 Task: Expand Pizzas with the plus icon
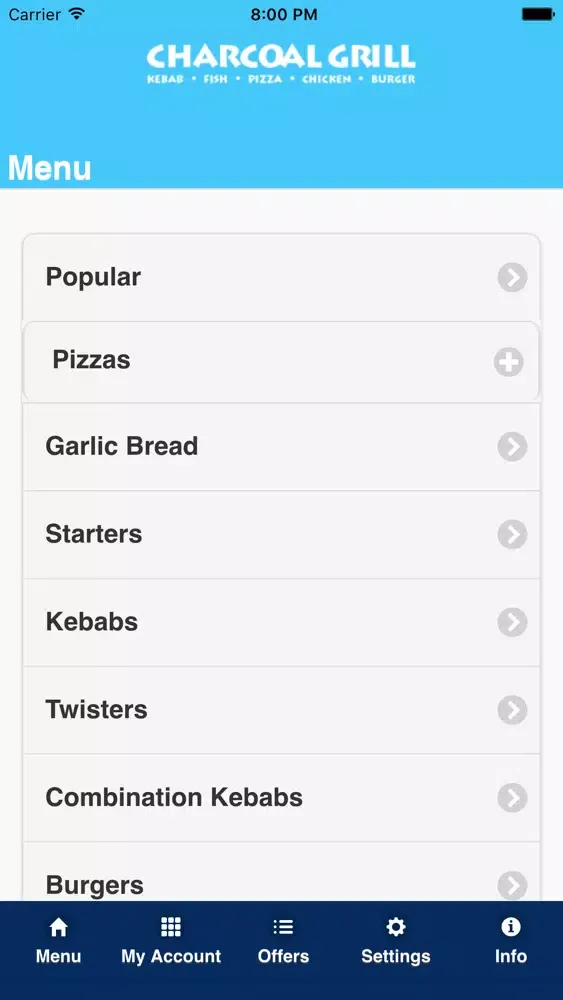tap(509, 362)
